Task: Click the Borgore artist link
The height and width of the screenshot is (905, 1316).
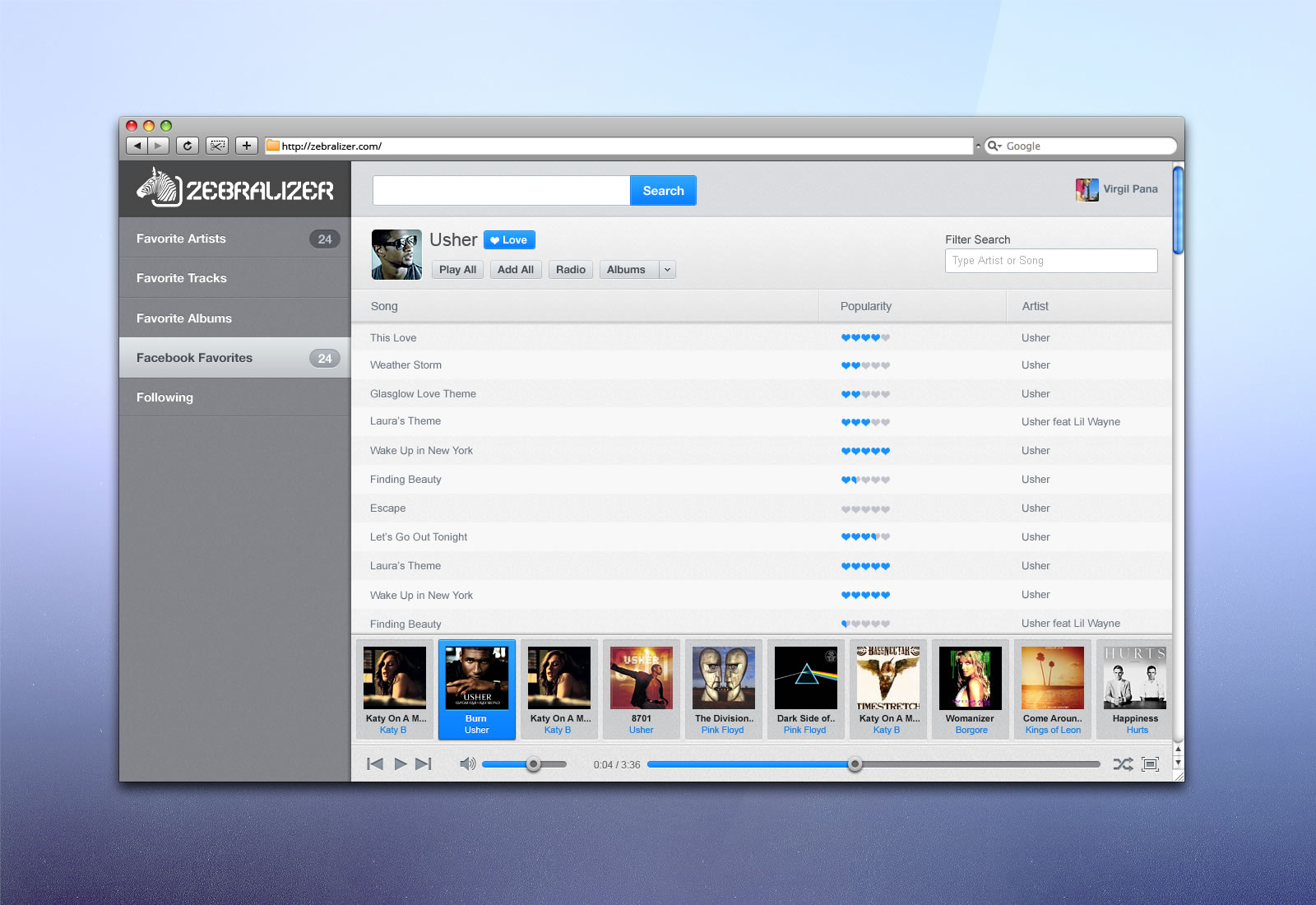Action: pyautogui.click(x=971, y=731)
